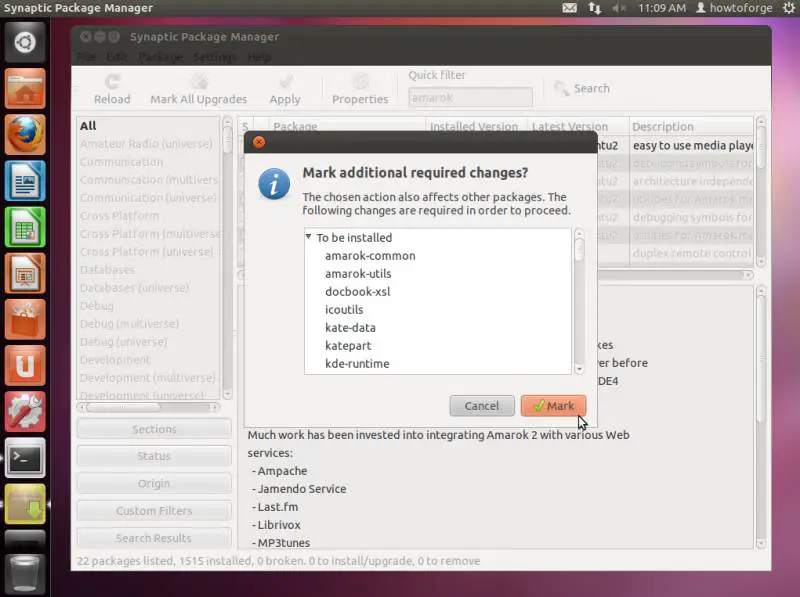Click the Custom Filters button
The height and width of the screenshot is (597, 800).
[x=154, y=511]
